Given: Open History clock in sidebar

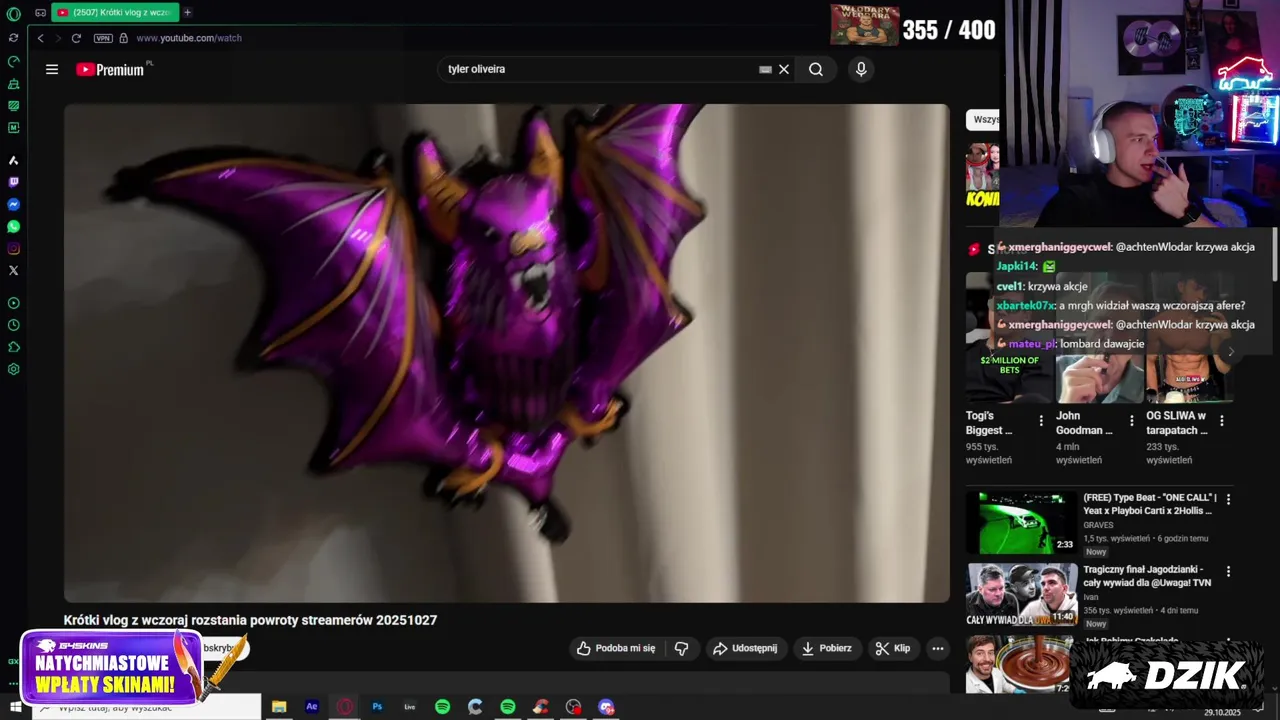Looking at the screenshot, I should [13, 325].
